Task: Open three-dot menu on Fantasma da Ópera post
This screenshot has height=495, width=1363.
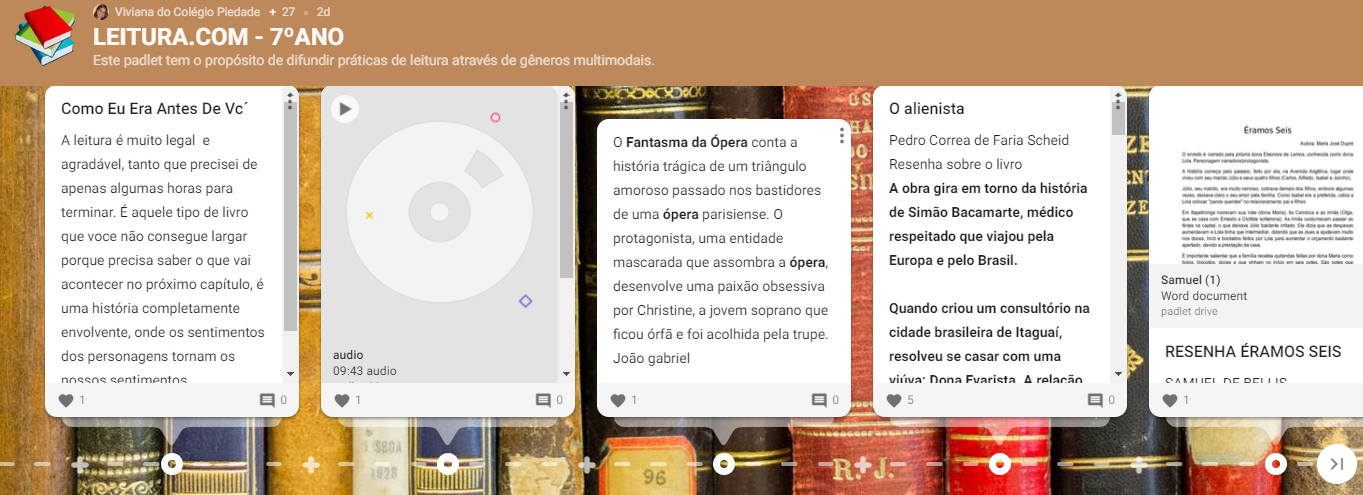Action: click(842, 135)
